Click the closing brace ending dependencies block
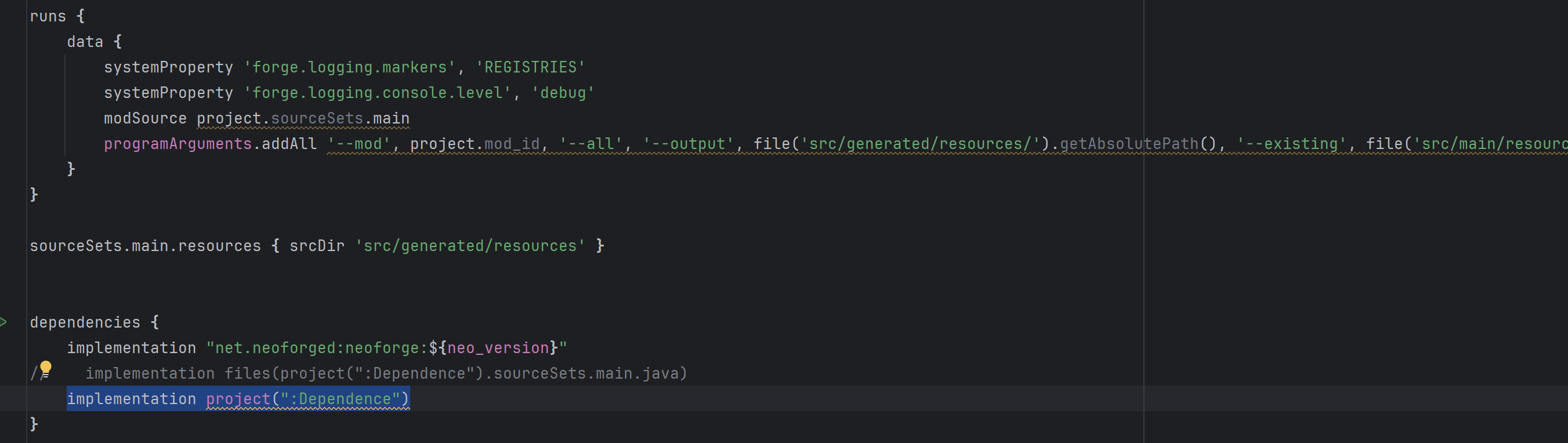Image resolution: width=1568 pixels, height=443 pixels. click(x=34, y=424)
